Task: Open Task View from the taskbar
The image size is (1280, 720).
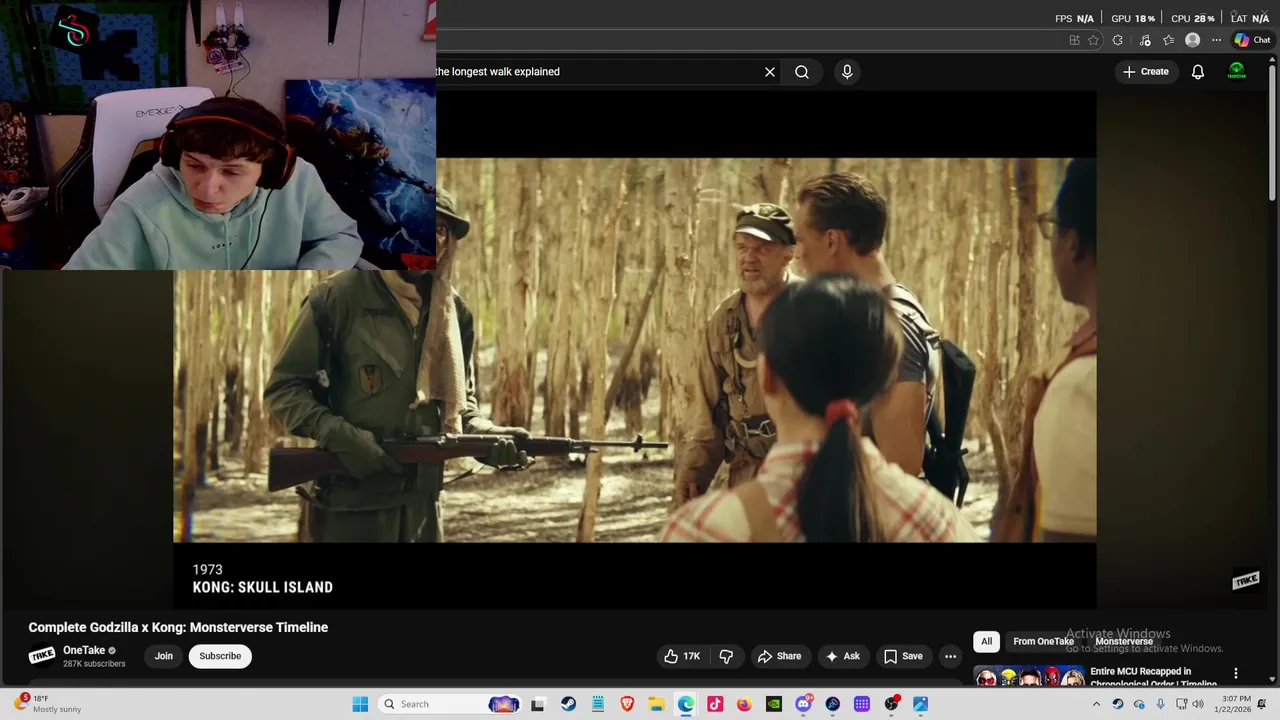Action: coord(537,704)
